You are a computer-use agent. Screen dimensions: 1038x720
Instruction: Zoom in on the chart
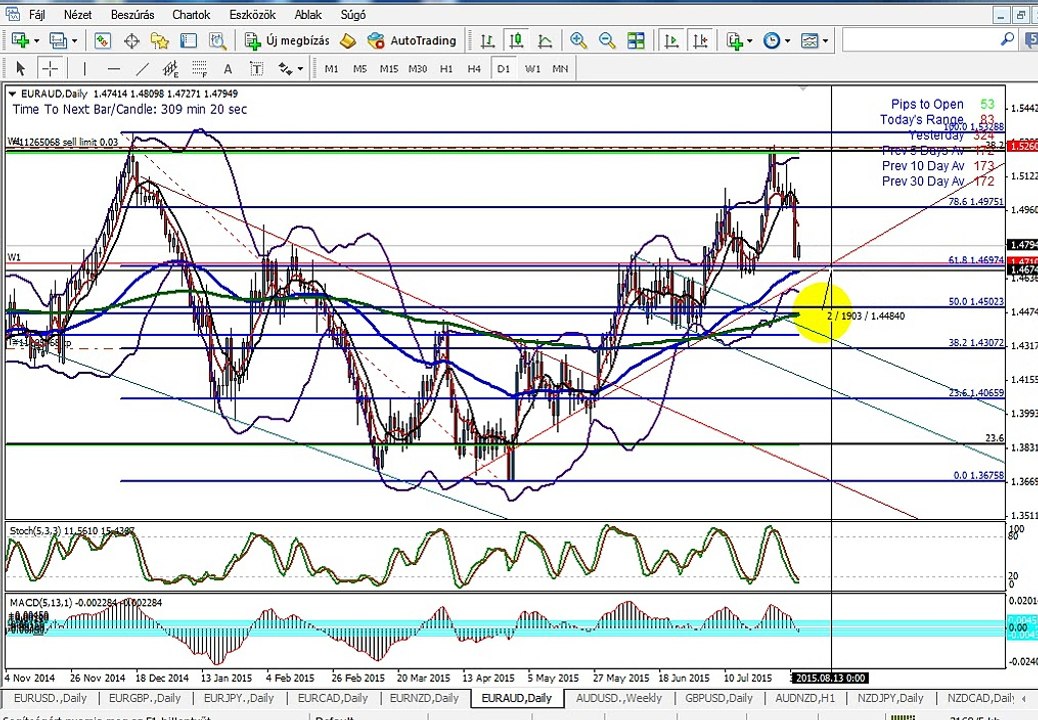click(579, 41)
